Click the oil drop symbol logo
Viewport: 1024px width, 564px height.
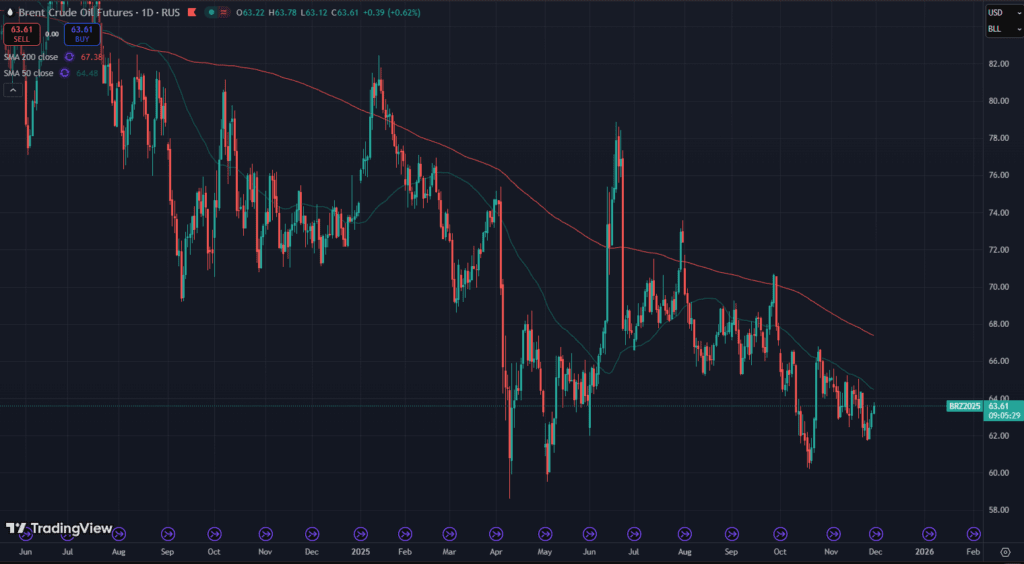point(9,12)
